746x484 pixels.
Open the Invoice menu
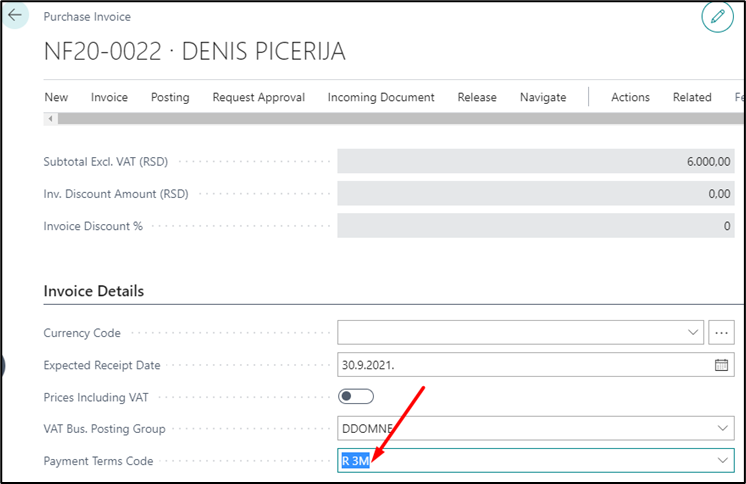[x=109, y=97]
